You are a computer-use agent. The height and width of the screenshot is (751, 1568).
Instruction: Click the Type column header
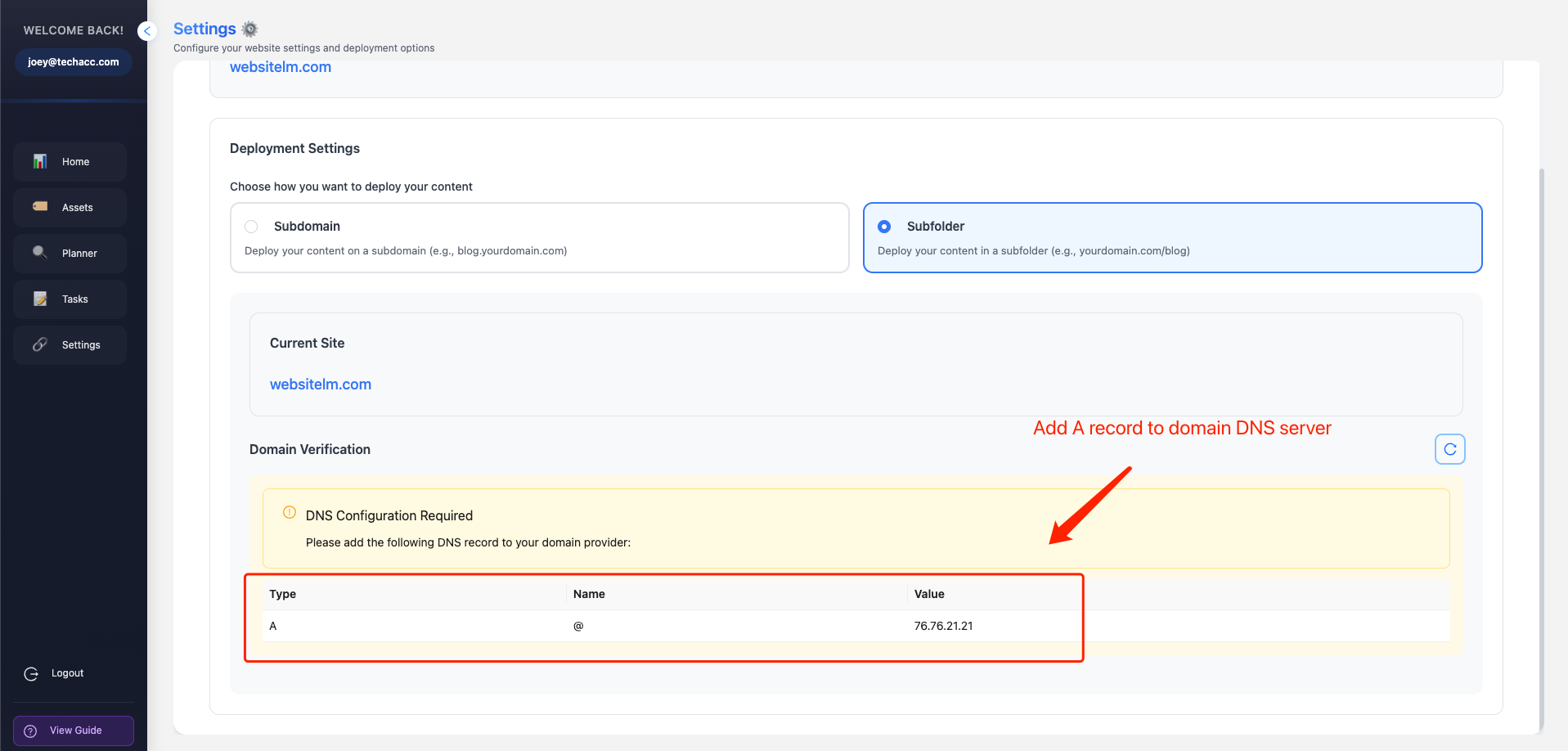(283, 594)
